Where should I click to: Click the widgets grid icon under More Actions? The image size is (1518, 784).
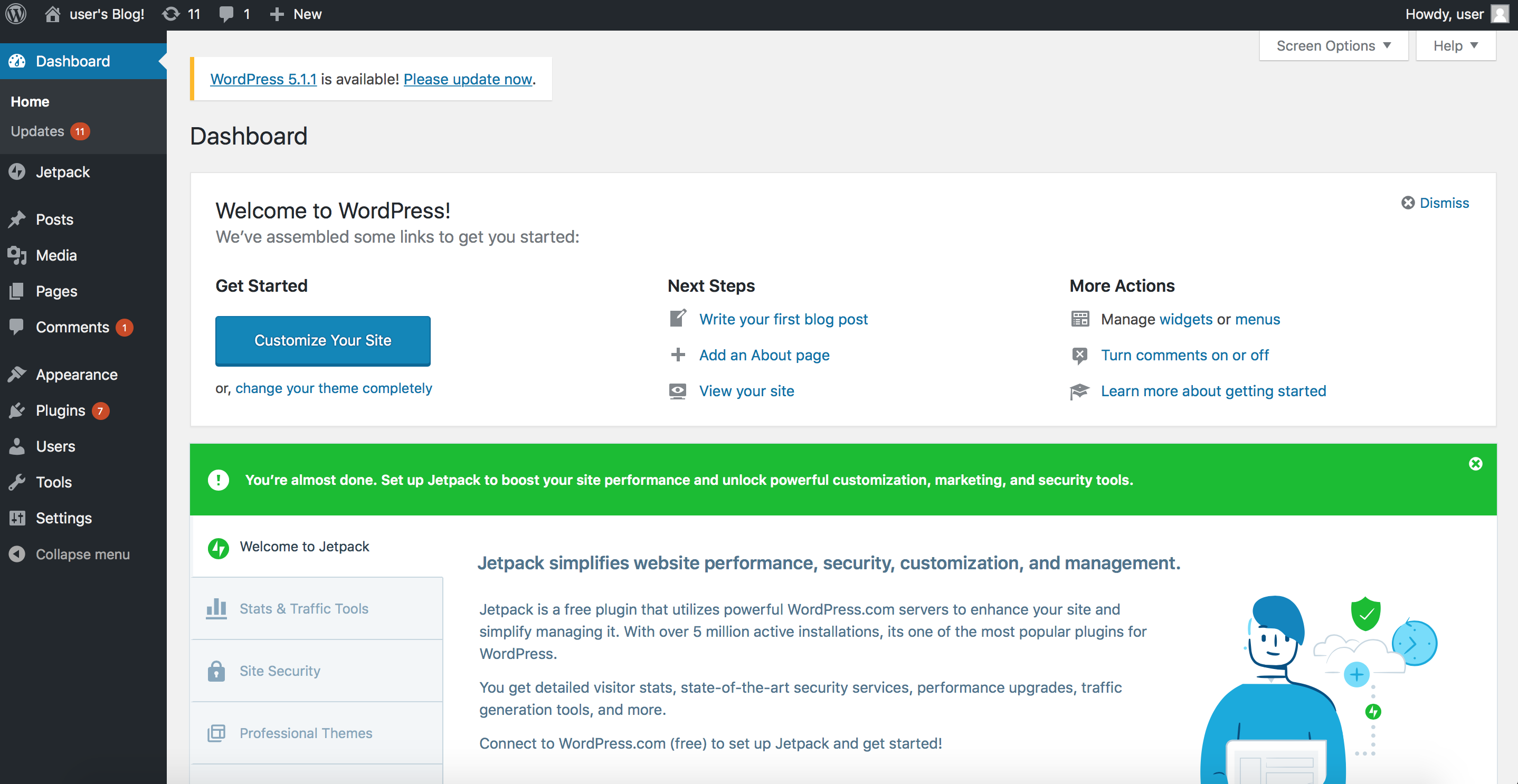point(1079,319)
